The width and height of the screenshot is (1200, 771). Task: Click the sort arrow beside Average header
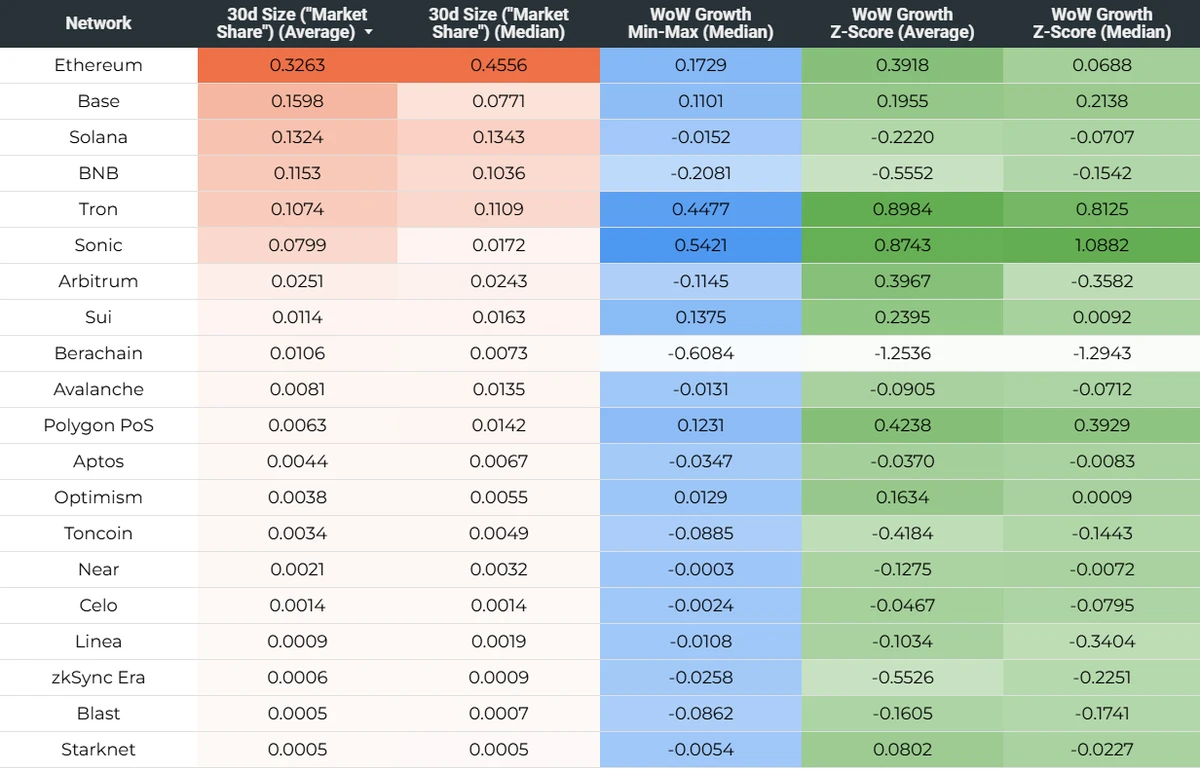tap(370, 33)
